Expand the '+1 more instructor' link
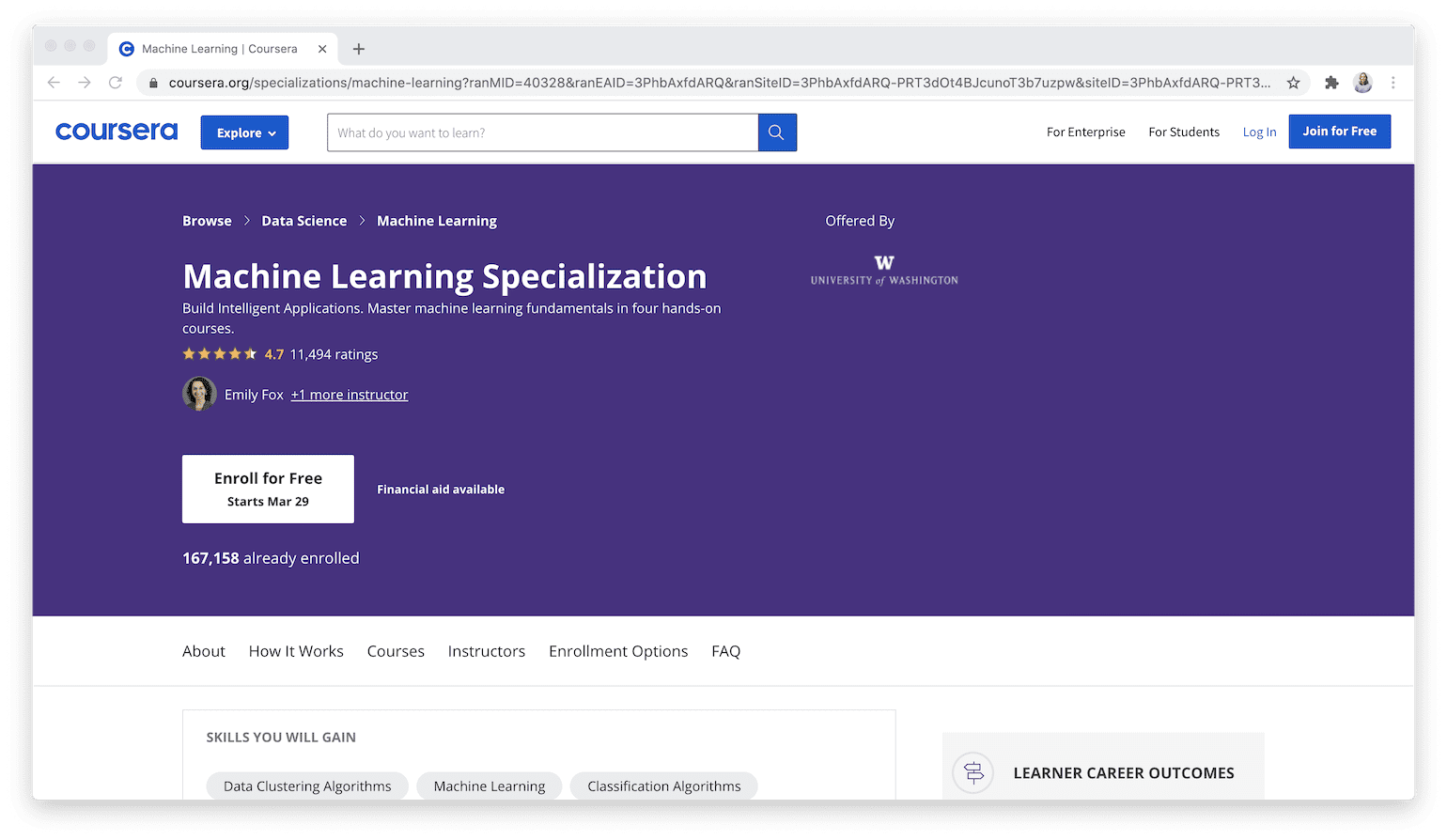The image size is (1447, 840). pos(349,394)
